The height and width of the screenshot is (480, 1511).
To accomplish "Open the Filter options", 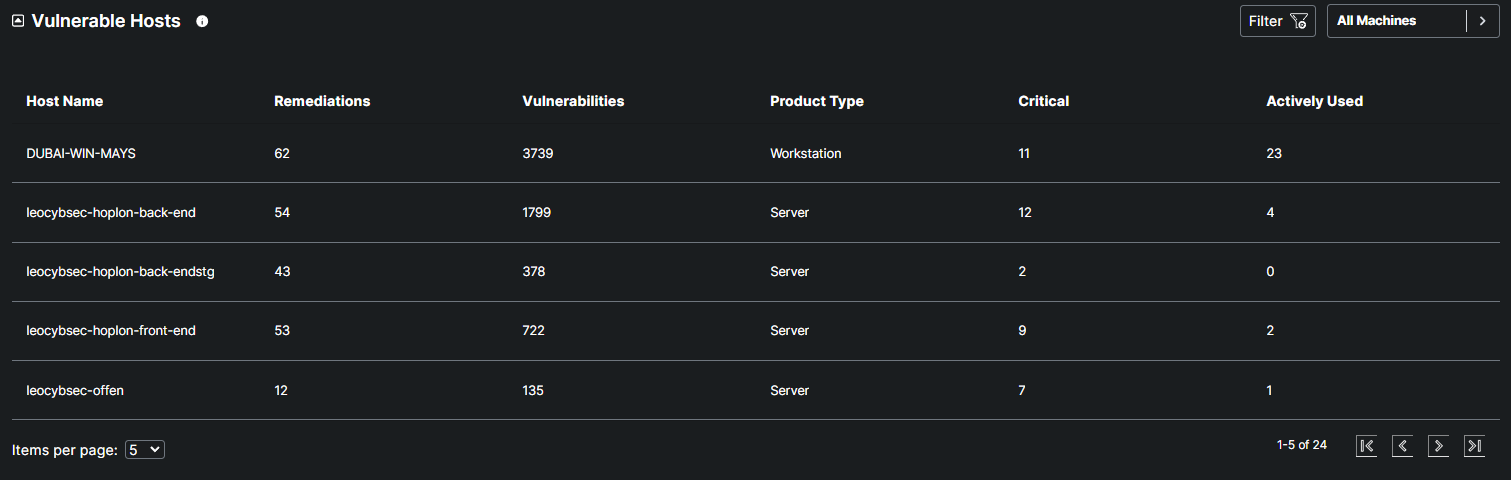I will [1277, 21].
